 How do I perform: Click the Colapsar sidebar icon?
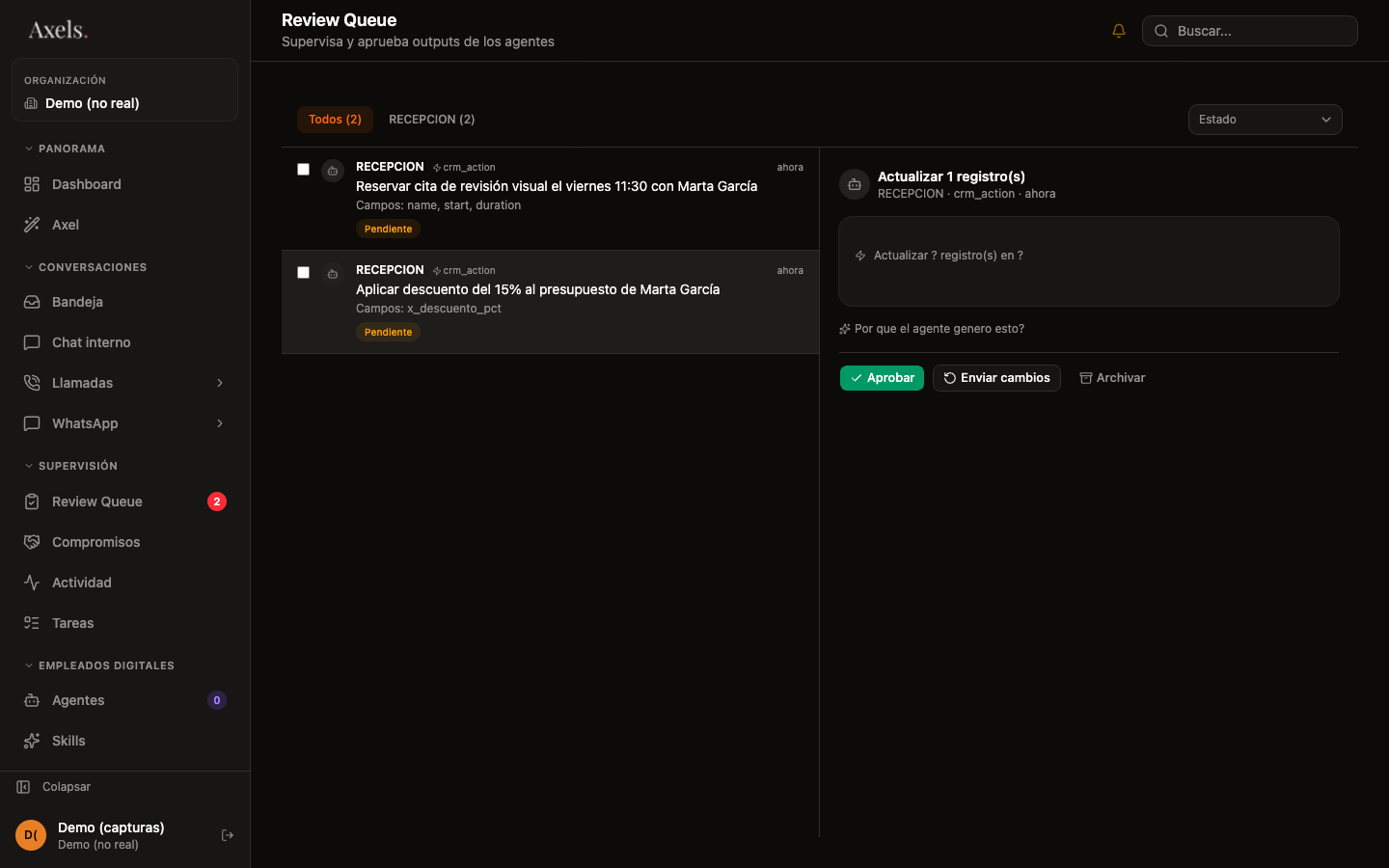(x=23, y=787)
